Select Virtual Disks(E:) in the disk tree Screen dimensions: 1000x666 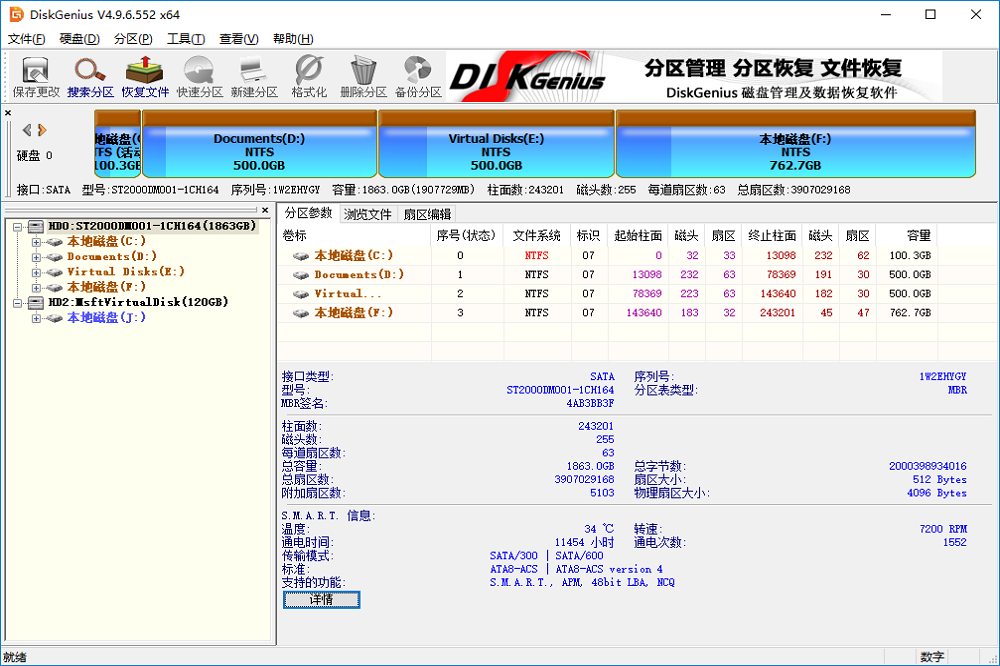coord(126,272)
